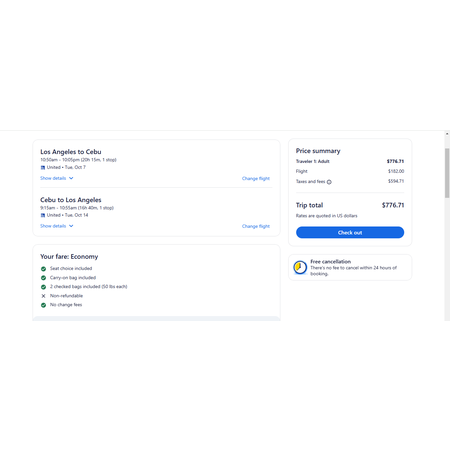Click the Free cancellation clock icon
The image size is (450, 450).
[300, 267]
